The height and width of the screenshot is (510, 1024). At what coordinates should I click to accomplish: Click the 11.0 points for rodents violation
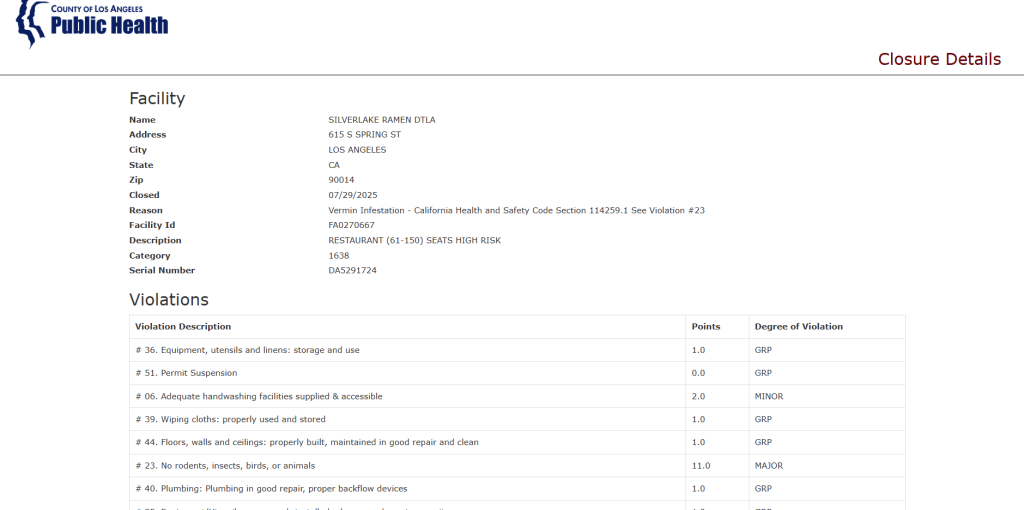pos(701,466)
